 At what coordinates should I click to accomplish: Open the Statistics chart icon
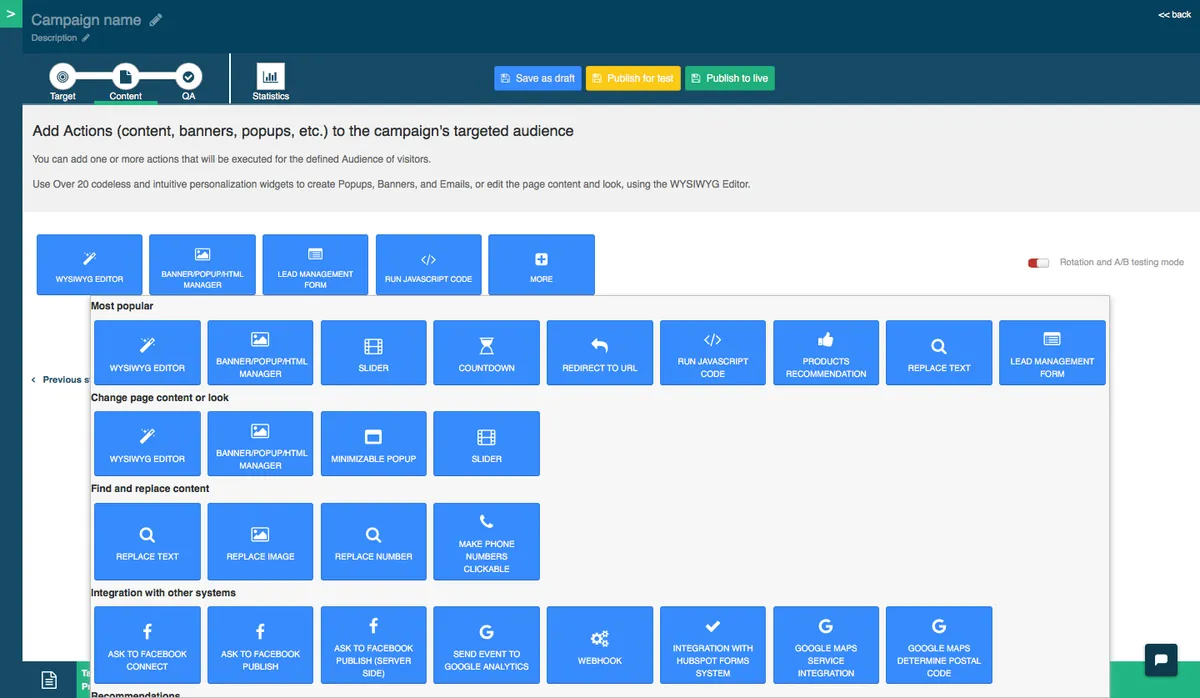[270, 76]
